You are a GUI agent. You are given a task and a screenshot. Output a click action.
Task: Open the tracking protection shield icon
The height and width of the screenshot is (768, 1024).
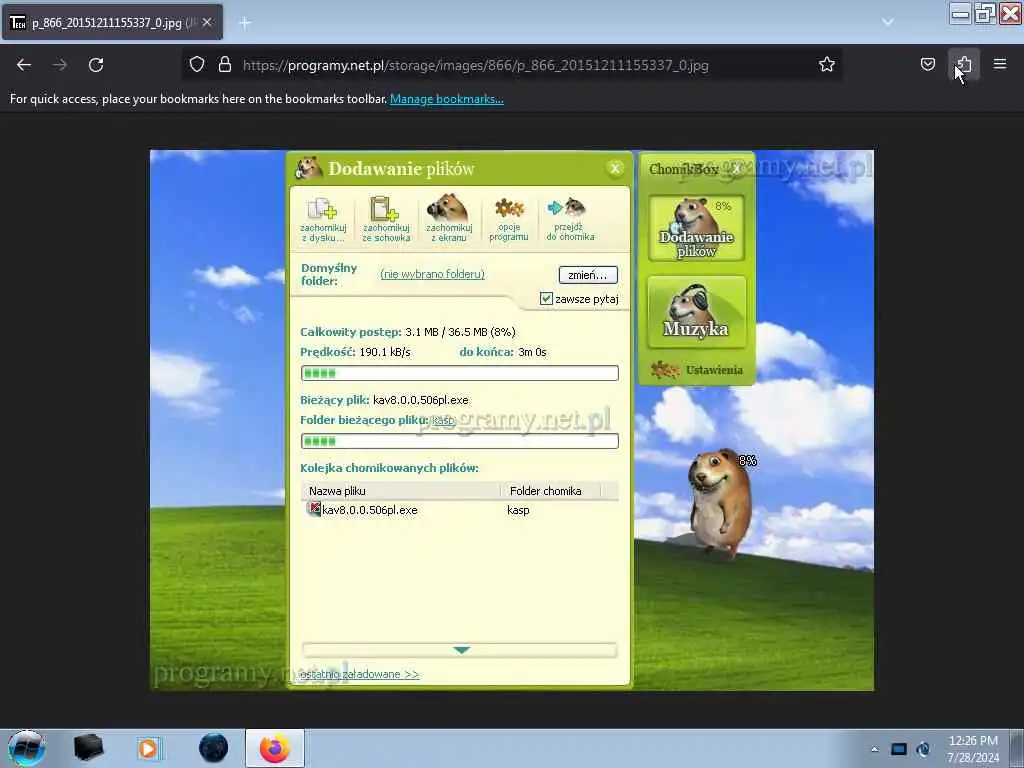click(197, 65)
